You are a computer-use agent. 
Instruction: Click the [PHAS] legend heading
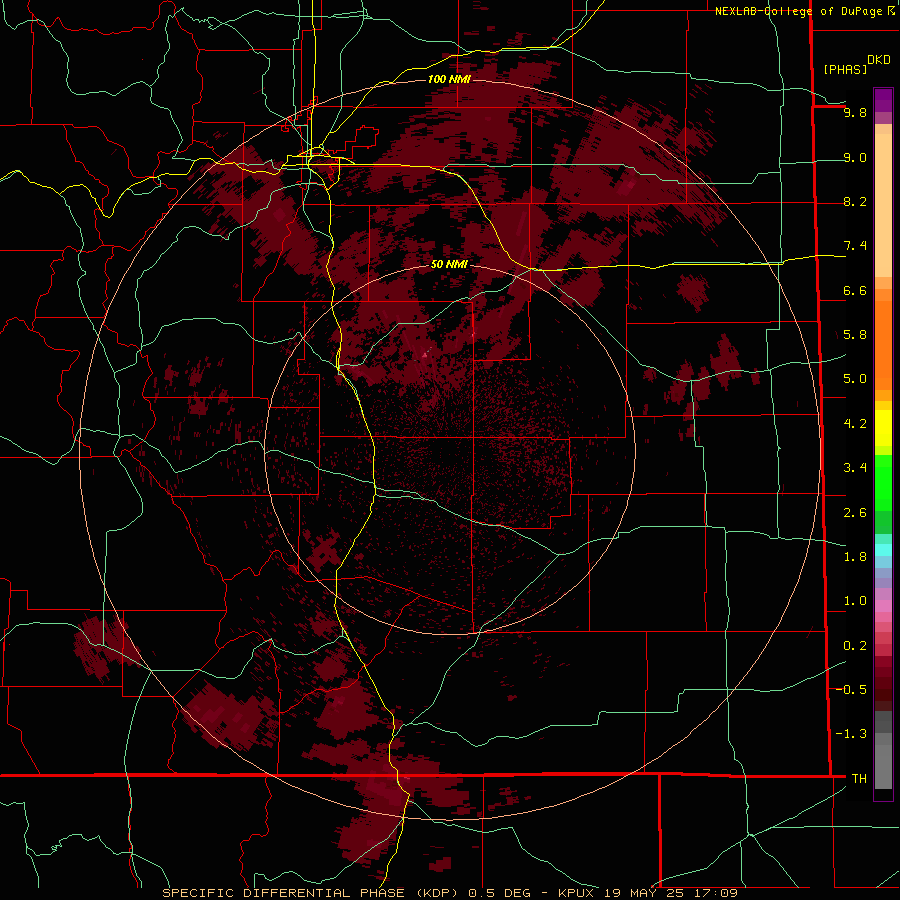(845, 69)
